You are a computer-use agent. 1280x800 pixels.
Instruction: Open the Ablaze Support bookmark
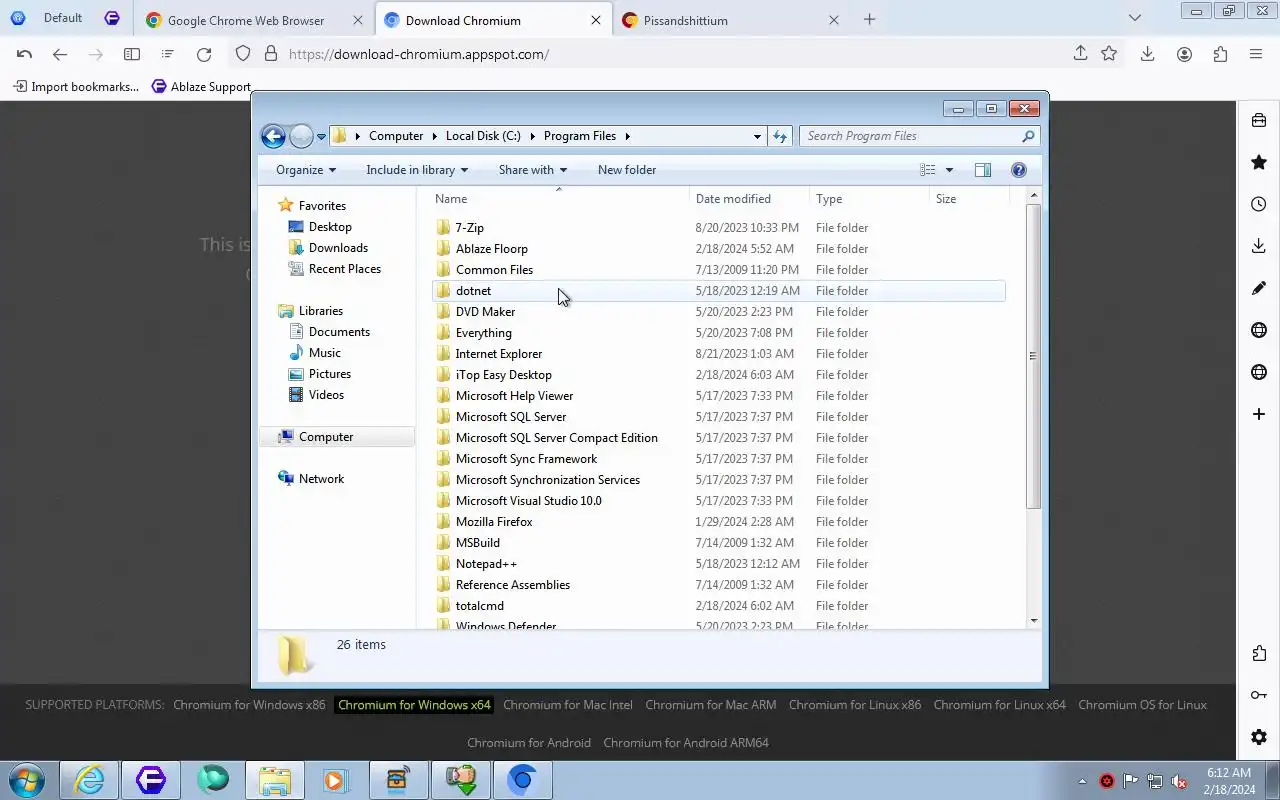(201, 86)
